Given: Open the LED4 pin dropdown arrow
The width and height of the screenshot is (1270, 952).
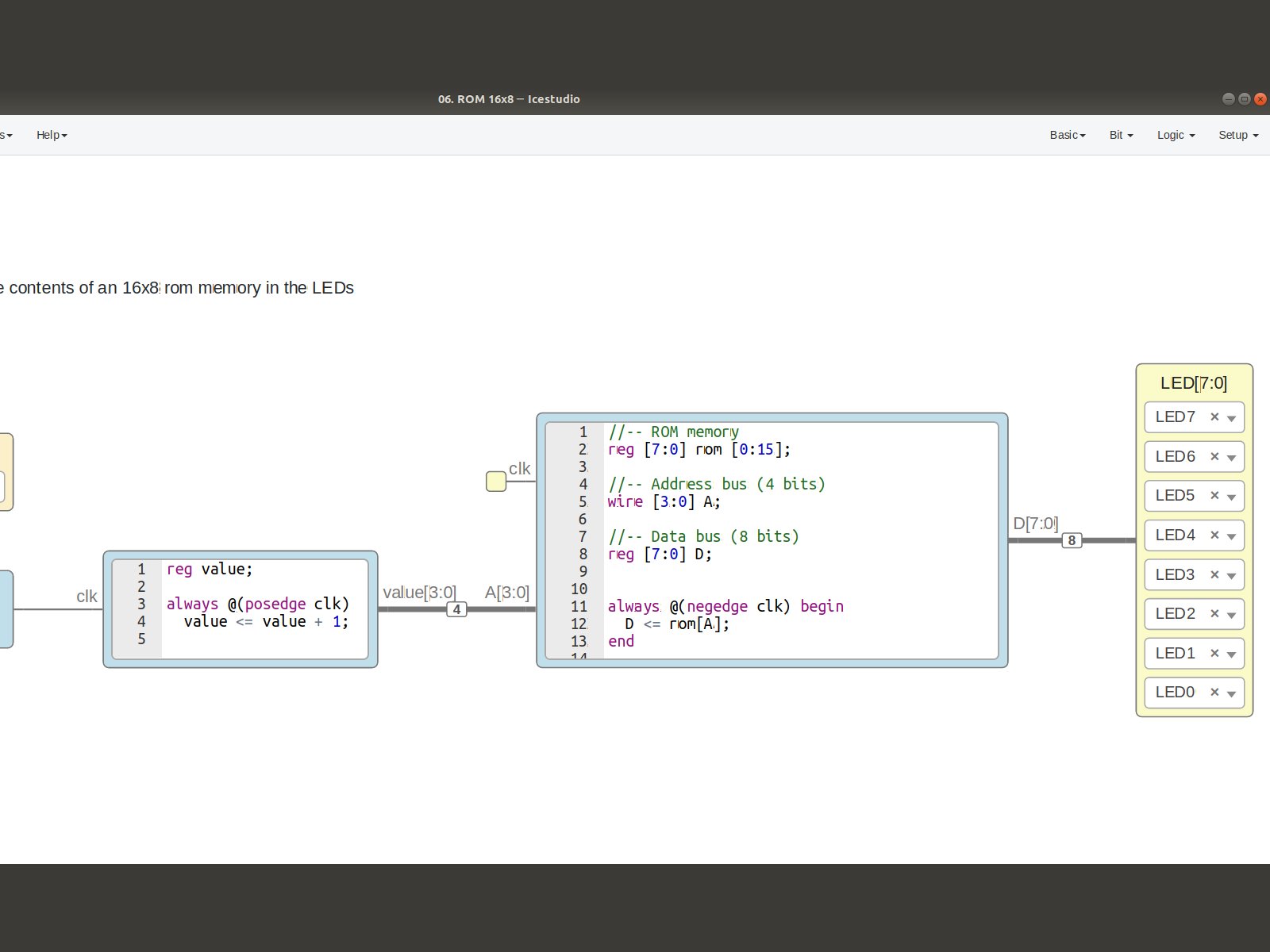Looking at the screenshot, I should click(x=1231, y=536).
